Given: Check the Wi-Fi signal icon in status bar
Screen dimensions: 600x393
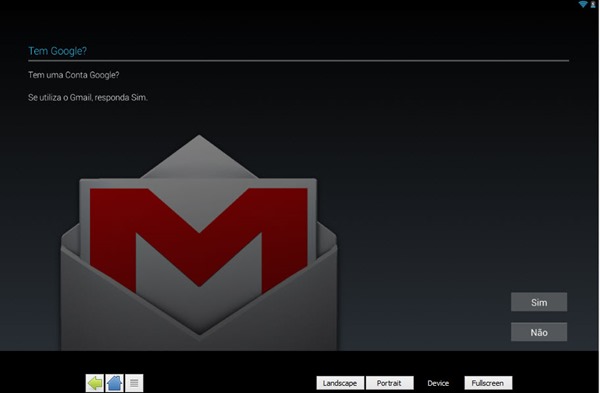Looking at the screenshot, I should tap(583, 4).
